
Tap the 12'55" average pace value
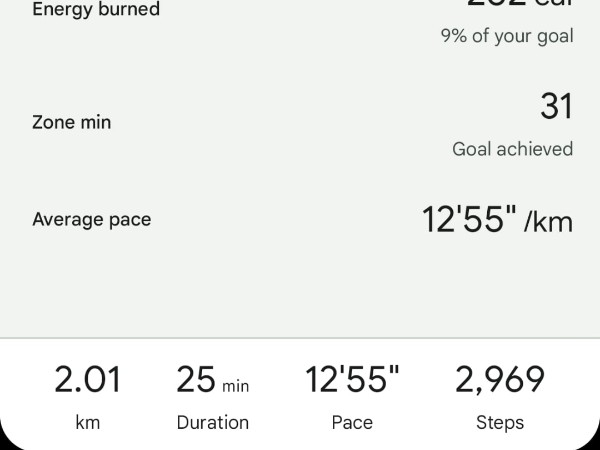[469, 219]
